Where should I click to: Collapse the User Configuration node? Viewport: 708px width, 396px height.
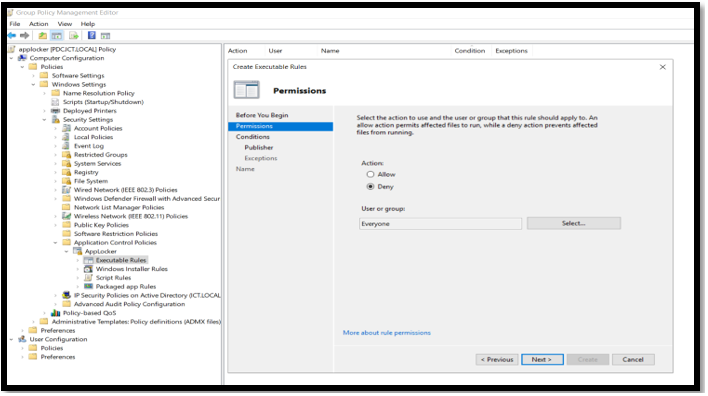click(x=11, y=340)
